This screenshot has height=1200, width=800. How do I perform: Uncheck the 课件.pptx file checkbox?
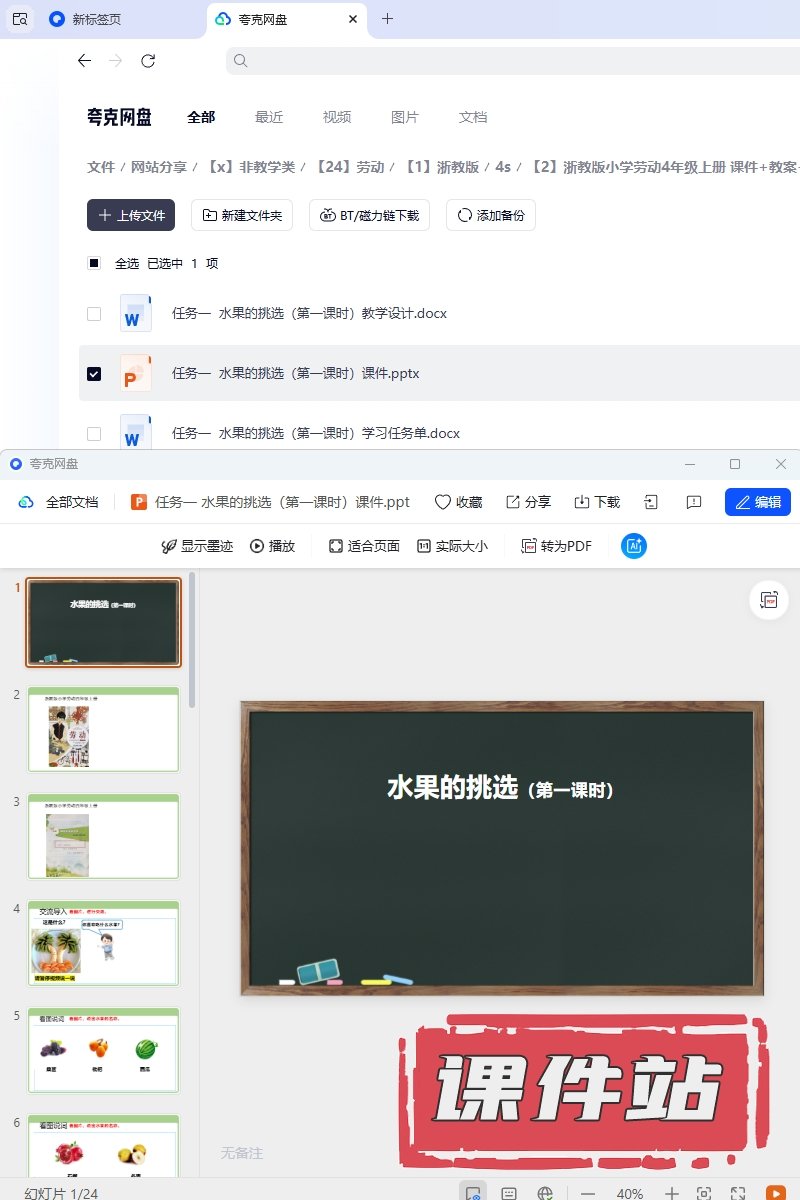pos(94,373)
